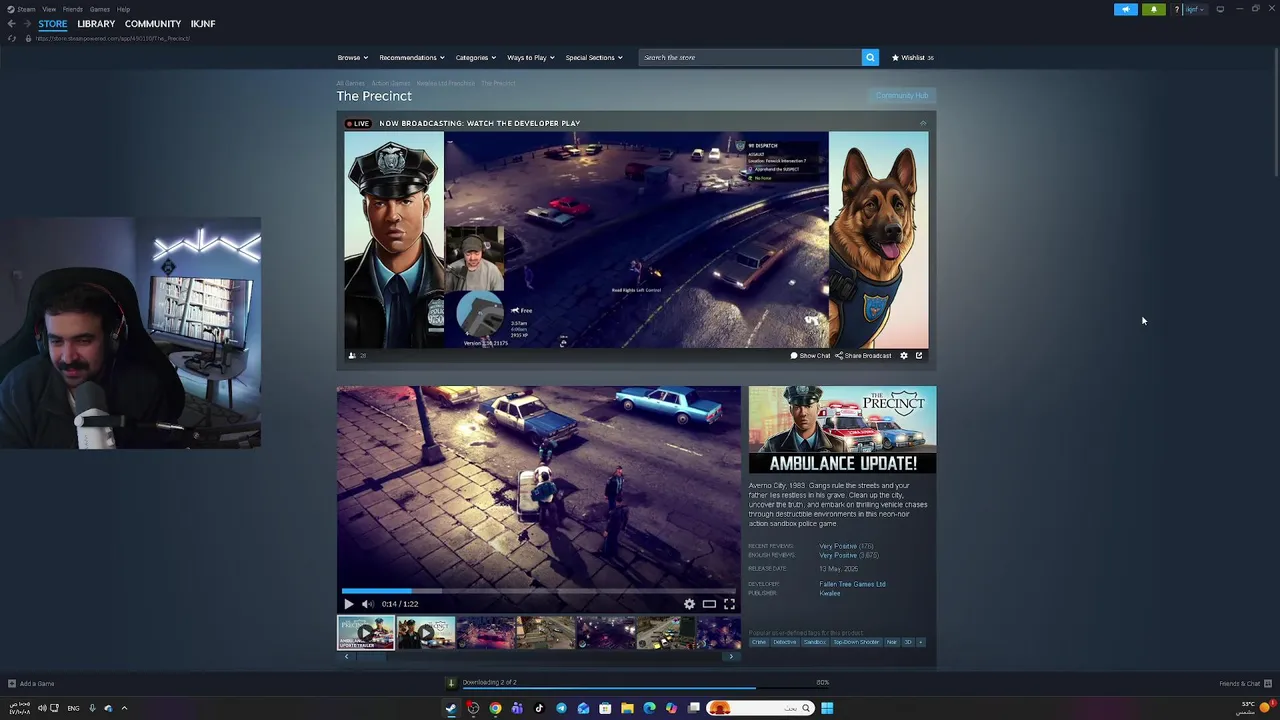
Task: Expand more tags with plus button
Action: click(x=921, y=642)
